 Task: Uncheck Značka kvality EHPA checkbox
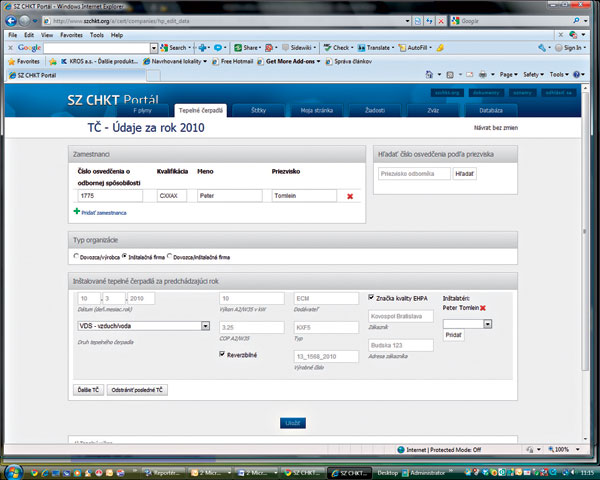(x=372, y=297)
